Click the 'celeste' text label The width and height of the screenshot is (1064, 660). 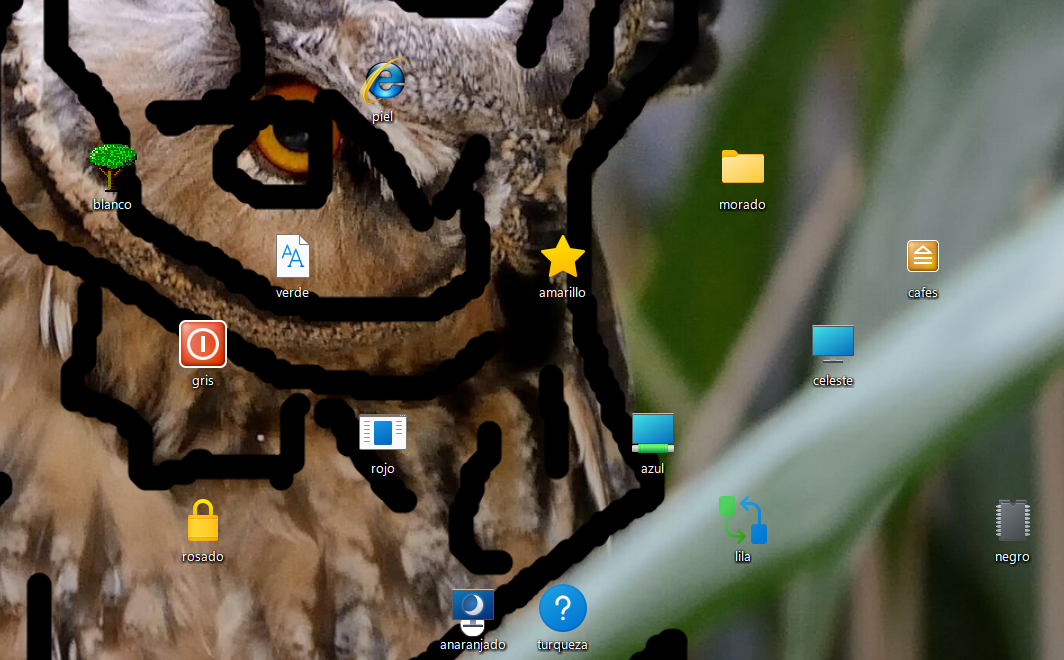[x=832, y=381]
